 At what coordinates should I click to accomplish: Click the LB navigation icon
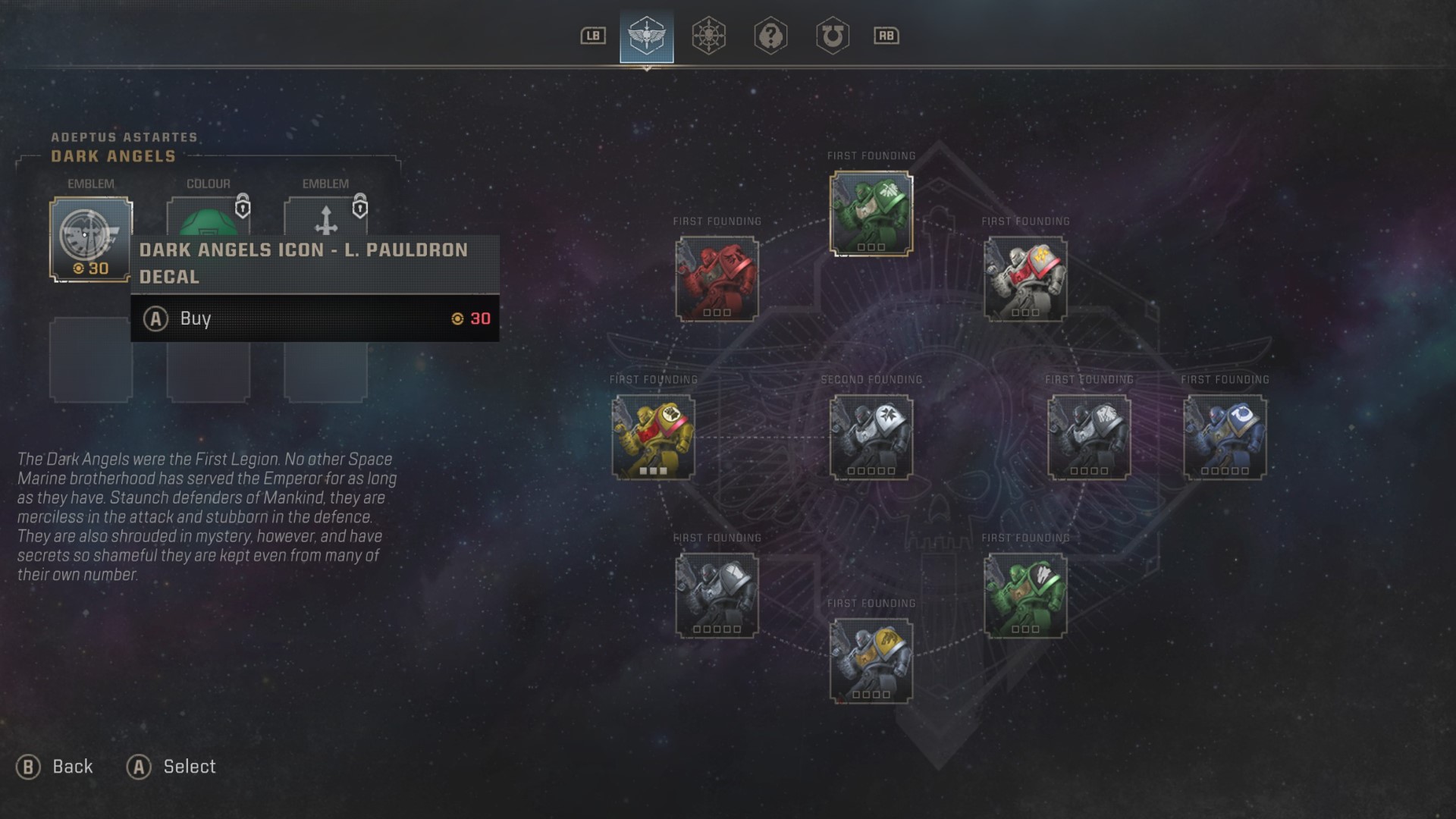click(x=593, y=34)
